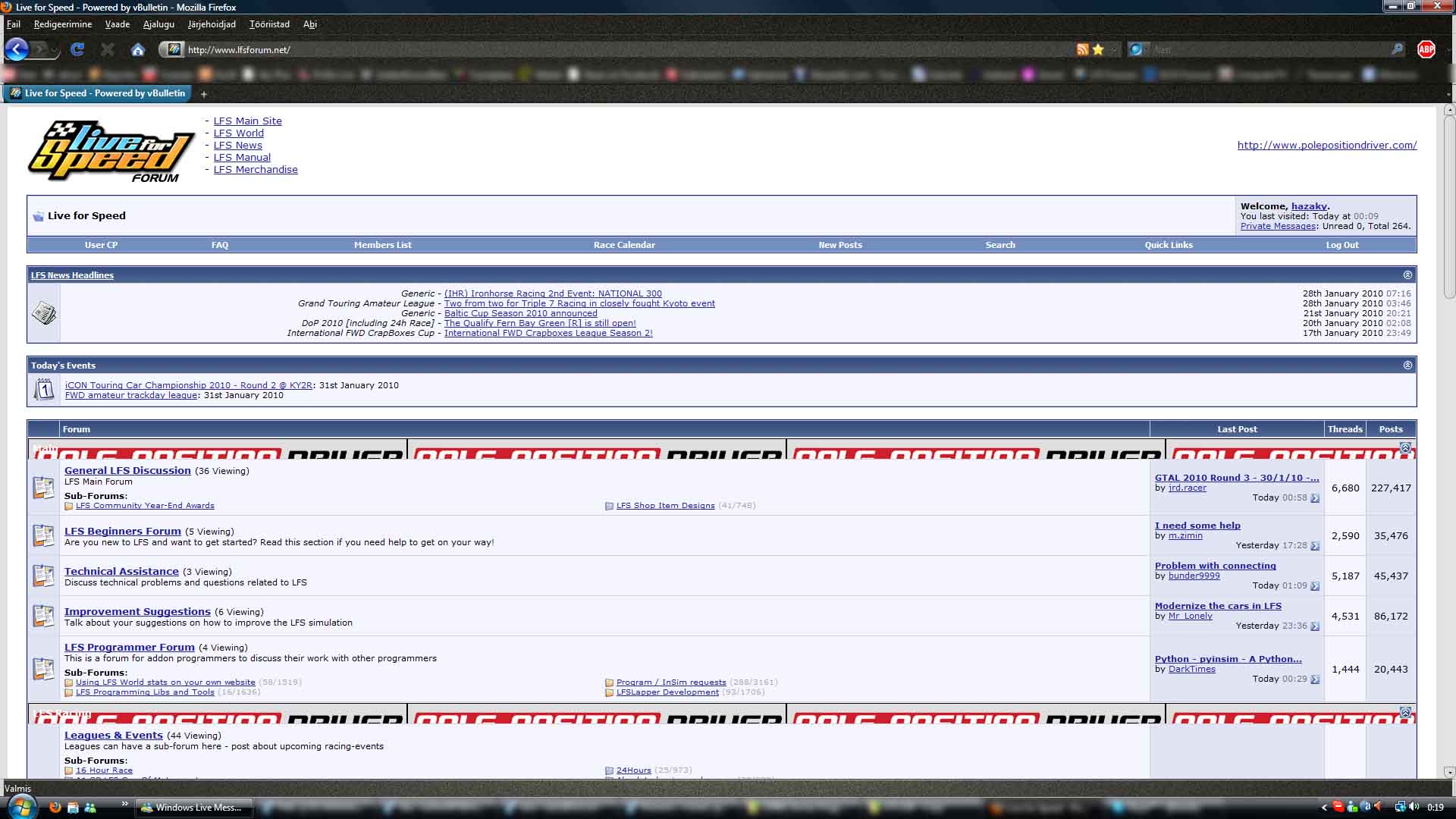Click the RSS feed icon in the address bar
The width and height of the screenshot is (1456, 819).
pyautogui.click(x=1082, y=49)
